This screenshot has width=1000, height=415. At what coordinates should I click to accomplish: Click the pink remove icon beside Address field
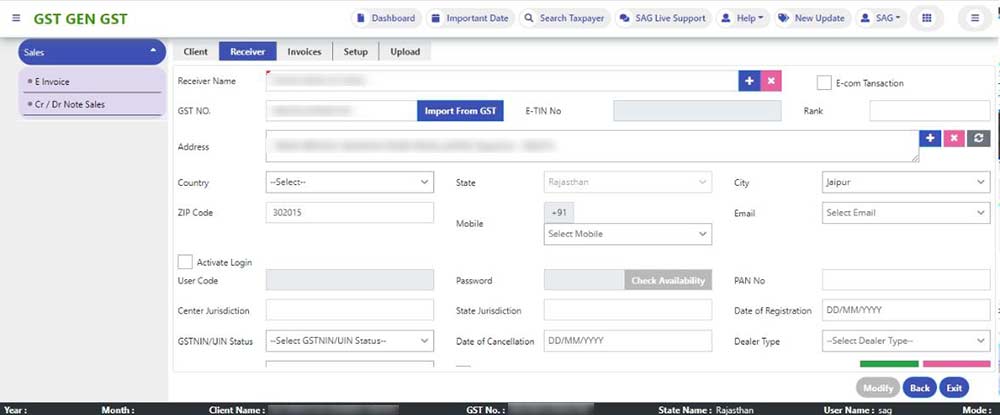click(954, 138)
